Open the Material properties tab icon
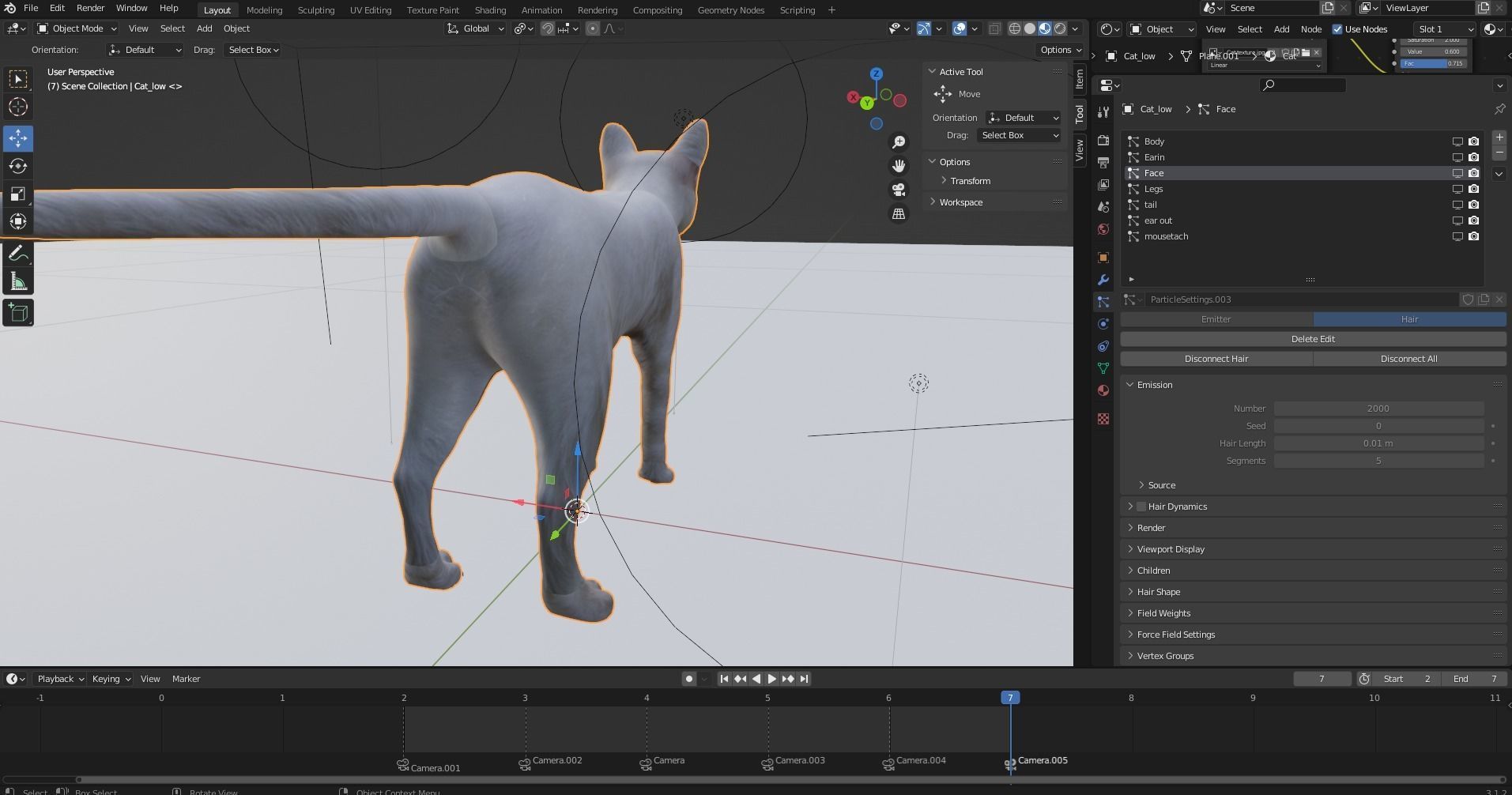The height and width of the screenshot is (795, 1512). click(x=1103, y=390)
